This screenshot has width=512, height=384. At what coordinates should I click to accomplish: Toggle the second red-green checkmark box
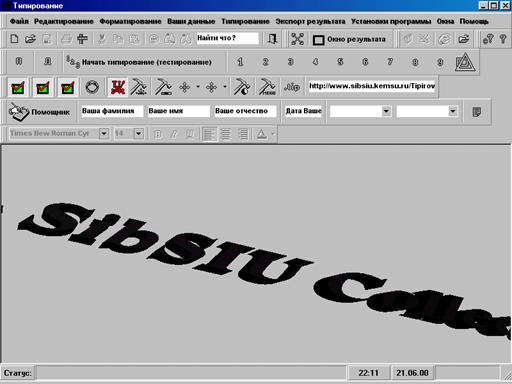[43, 88]
